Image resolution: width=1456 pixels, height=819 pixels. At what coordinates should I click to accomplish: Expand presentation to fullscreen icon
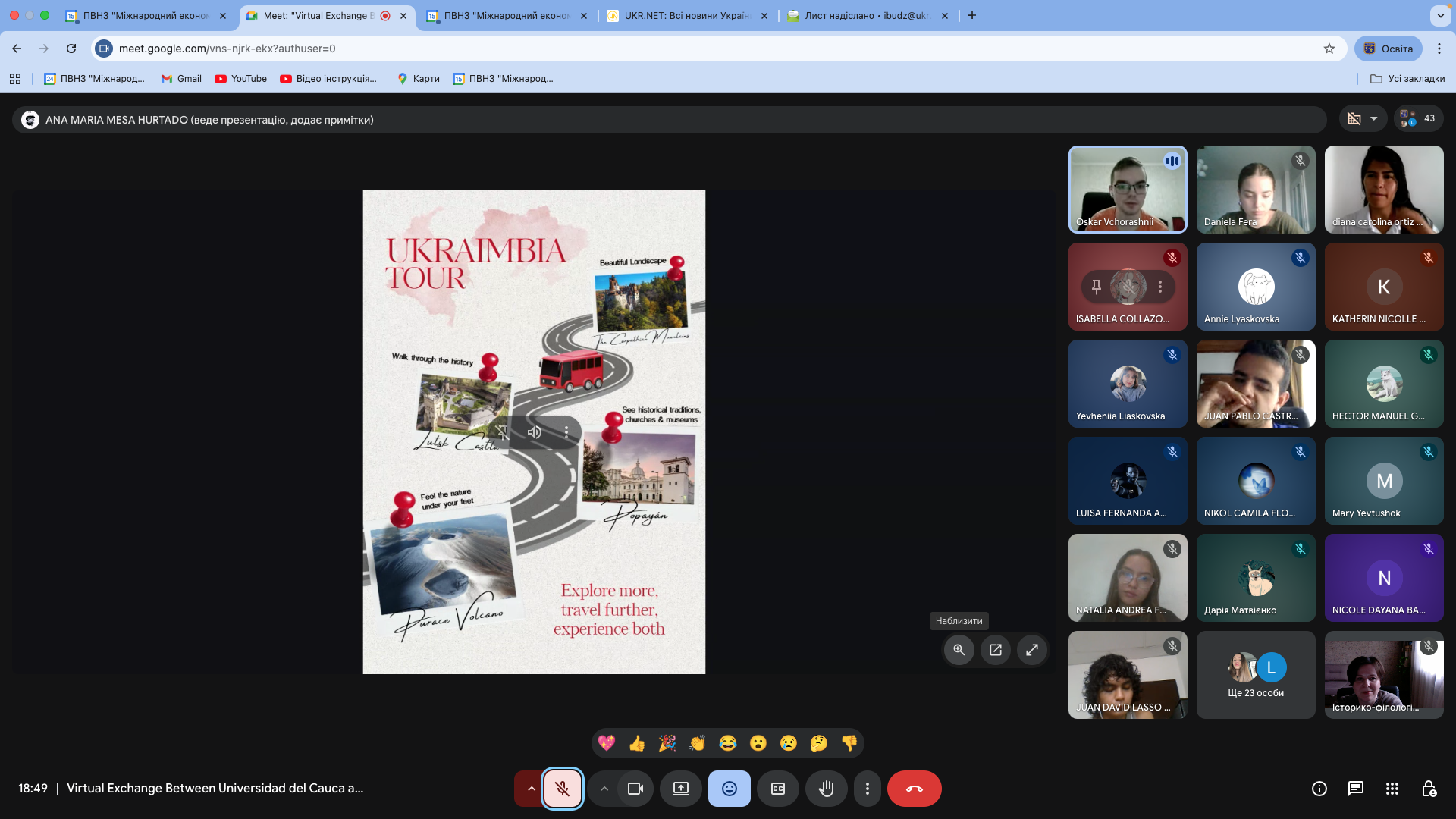(1031, 650)
